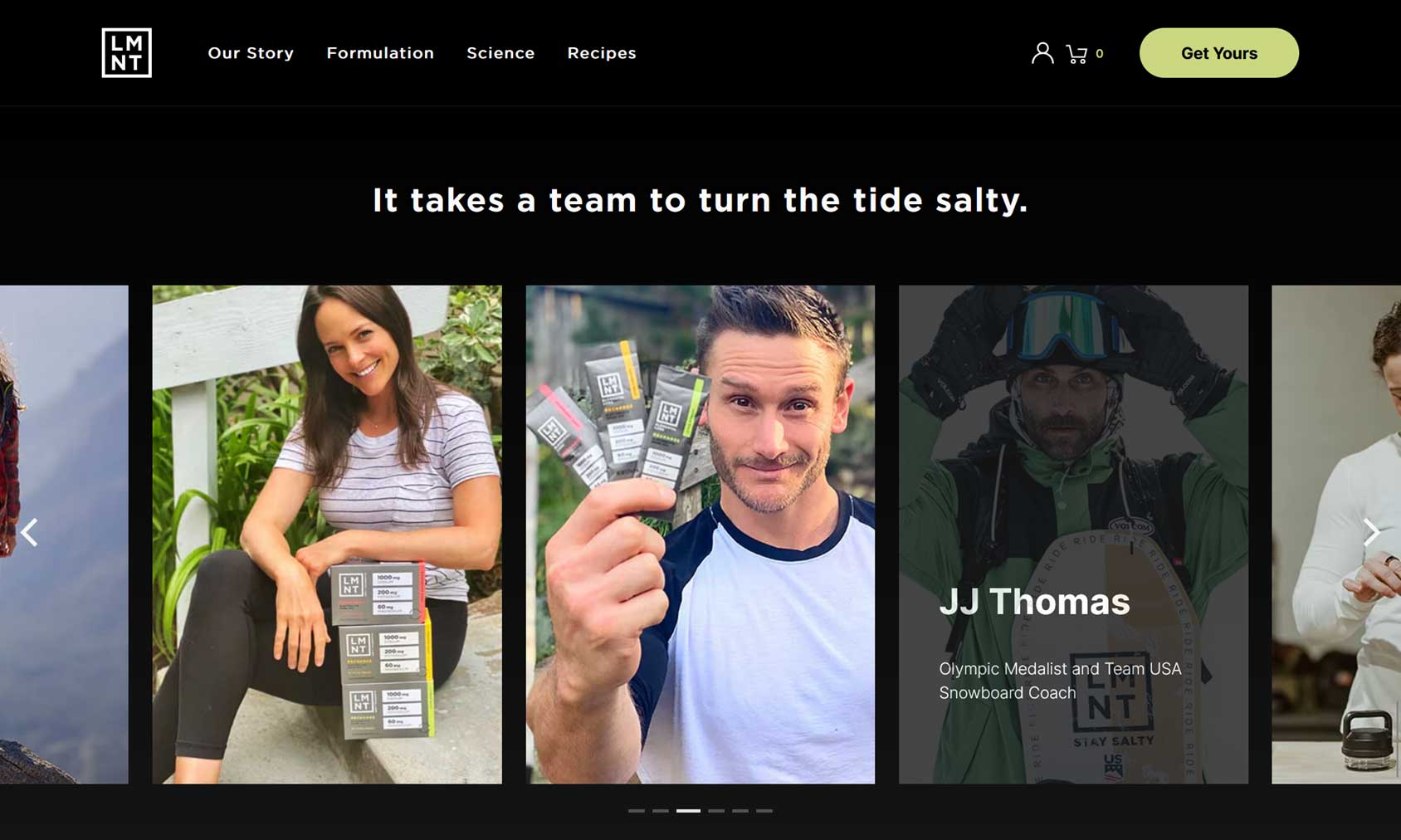Click the cart item count number
The image size is (1401, 840).
pos(1100,54)
